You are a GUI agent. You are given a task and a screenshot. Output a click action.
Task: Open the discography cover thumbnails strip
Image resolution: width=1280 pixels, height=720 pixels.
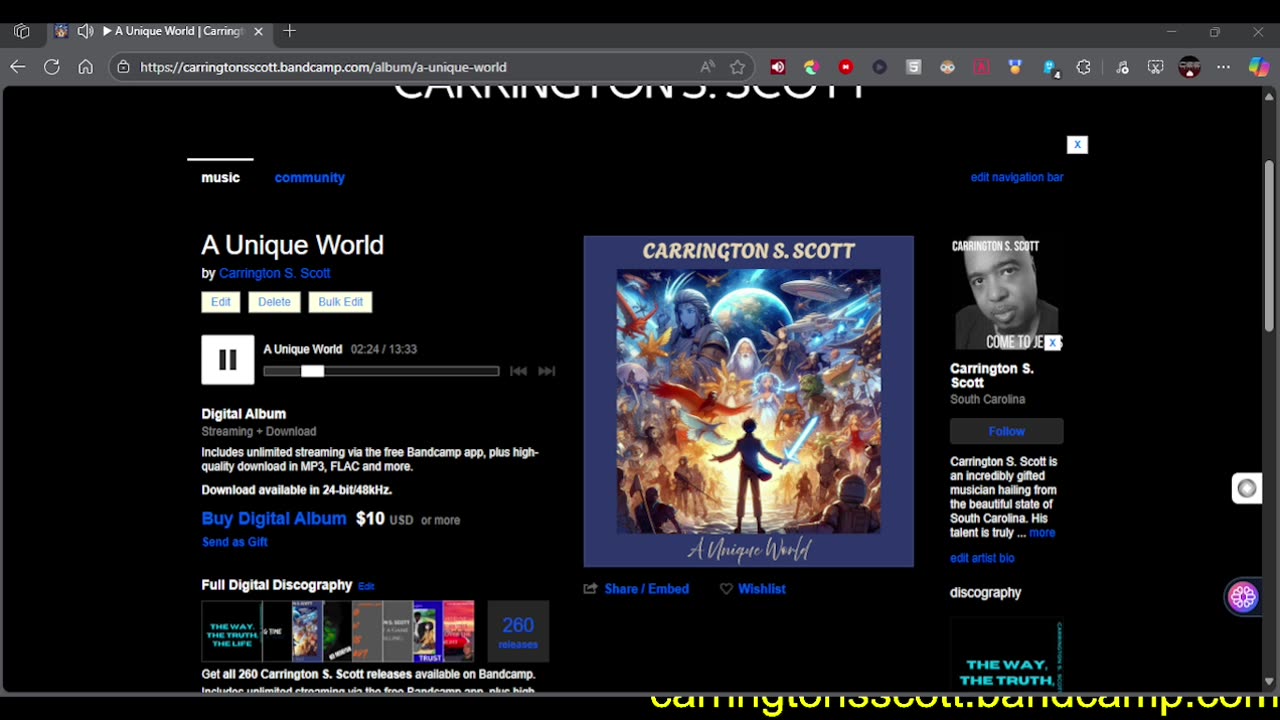(338, 631)
